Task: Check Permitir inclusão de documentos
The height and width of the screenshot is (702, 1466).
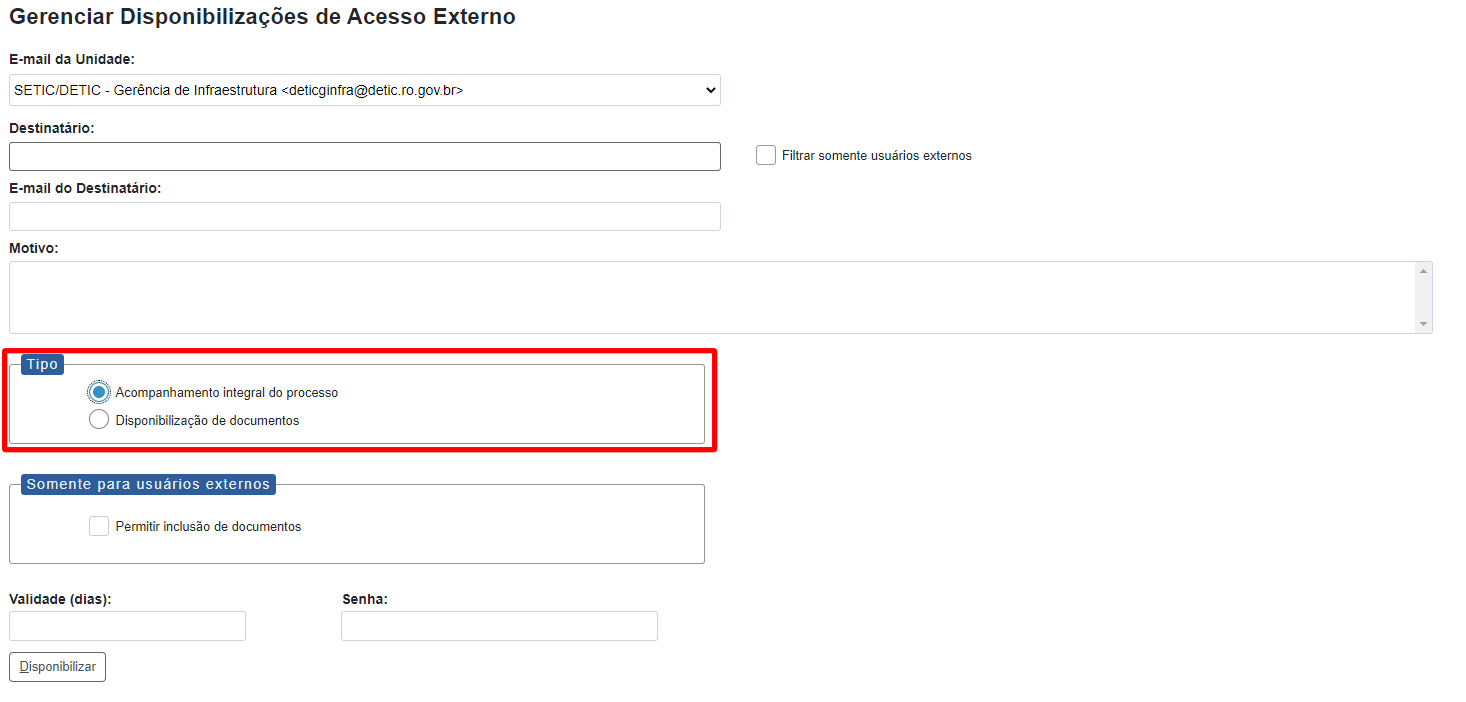Action: (99, 525)
